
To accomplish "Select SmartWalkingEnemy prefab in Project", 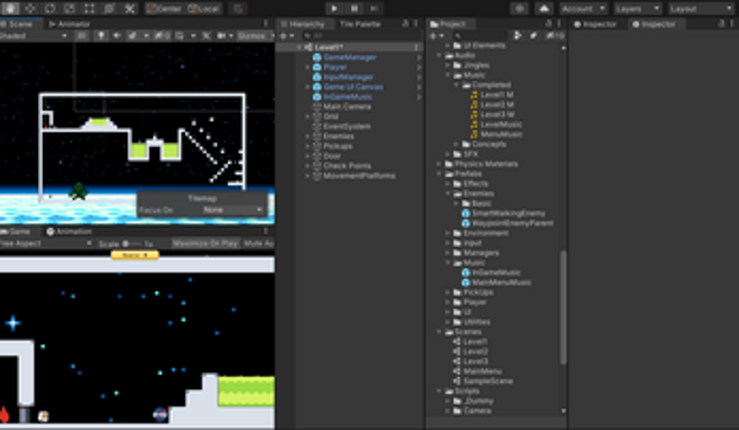I will [509, 214].
